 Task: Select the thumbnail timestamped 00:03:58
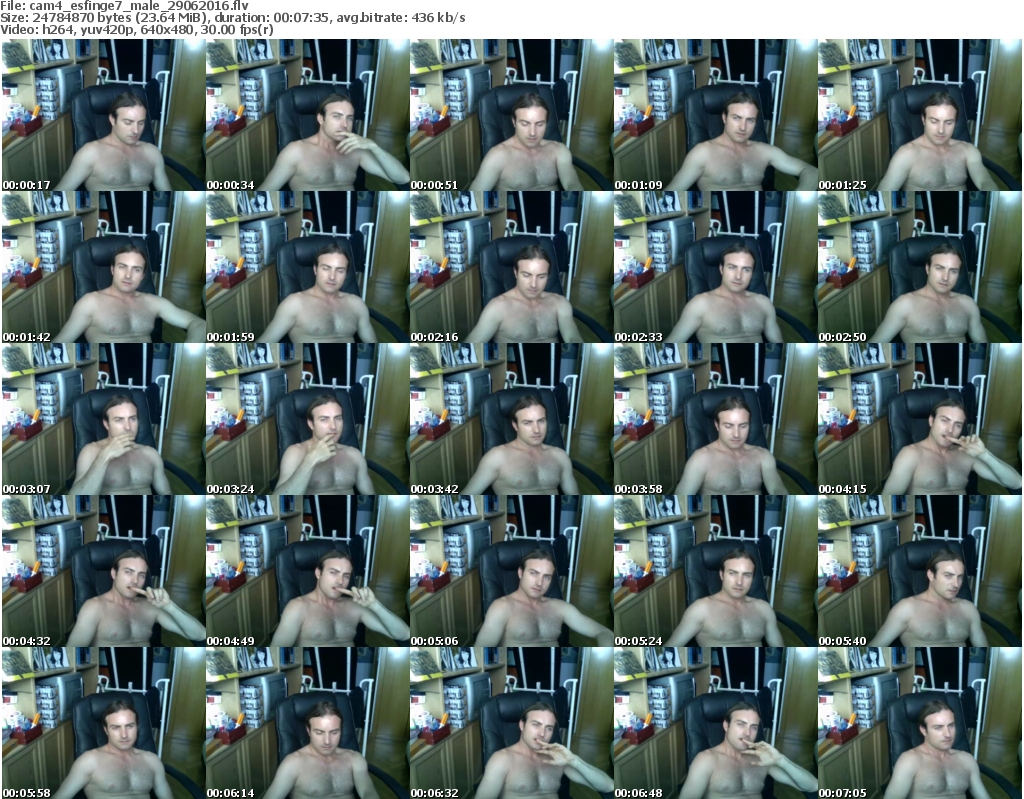point(716,419)
